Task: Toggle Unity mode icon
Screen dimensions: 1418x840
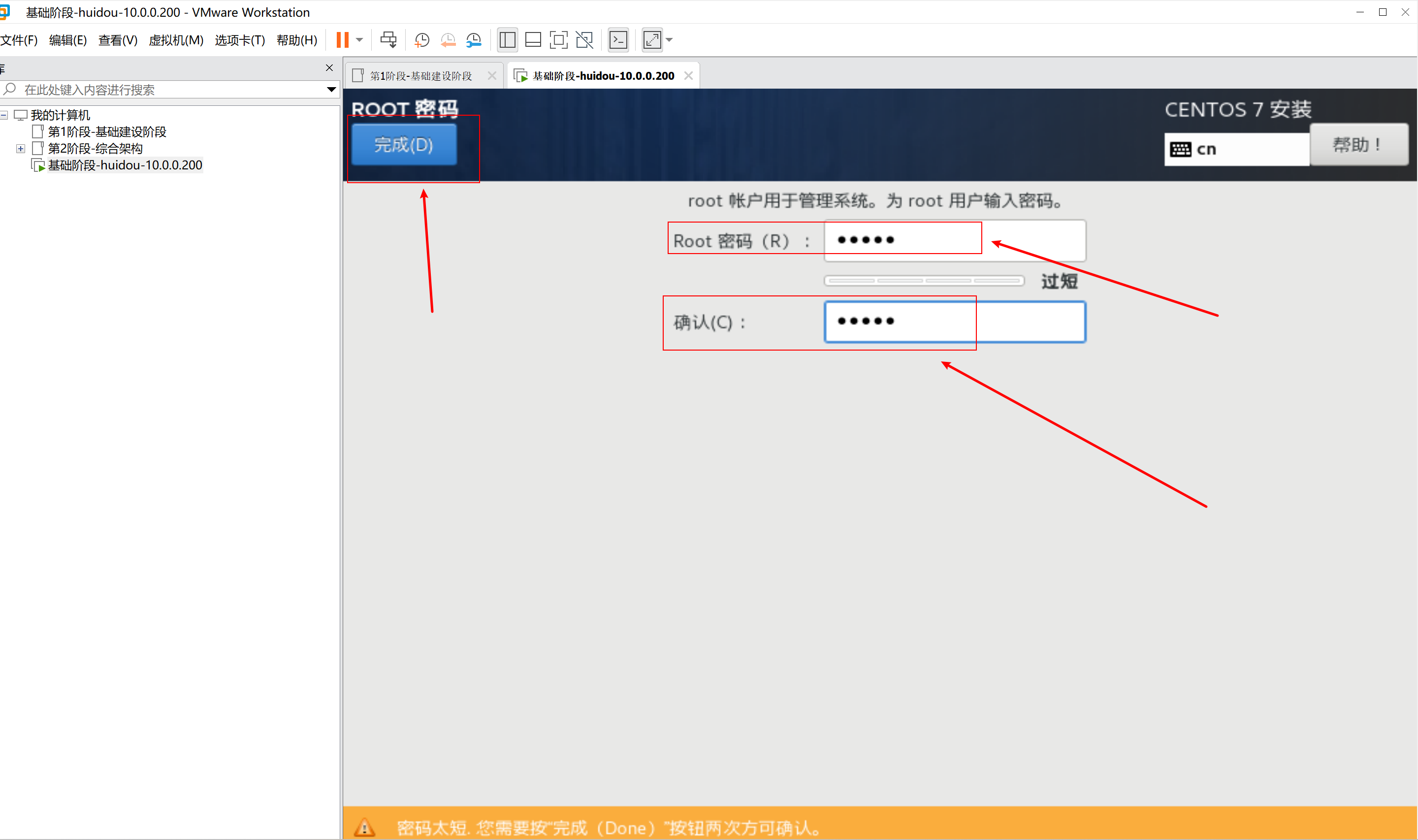Action: tap(584, 39)
